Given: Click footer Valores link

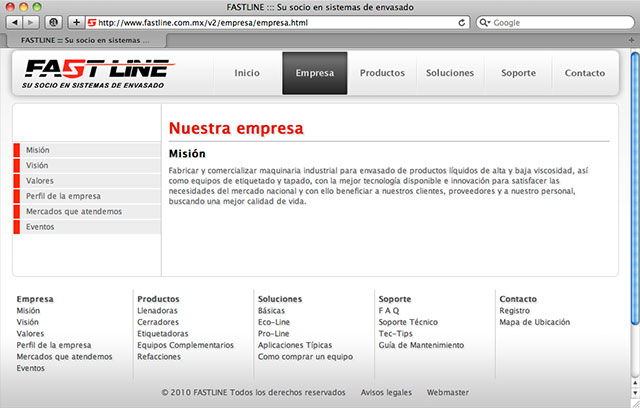Looking at the screenshot, I should (x=30, y=334).
